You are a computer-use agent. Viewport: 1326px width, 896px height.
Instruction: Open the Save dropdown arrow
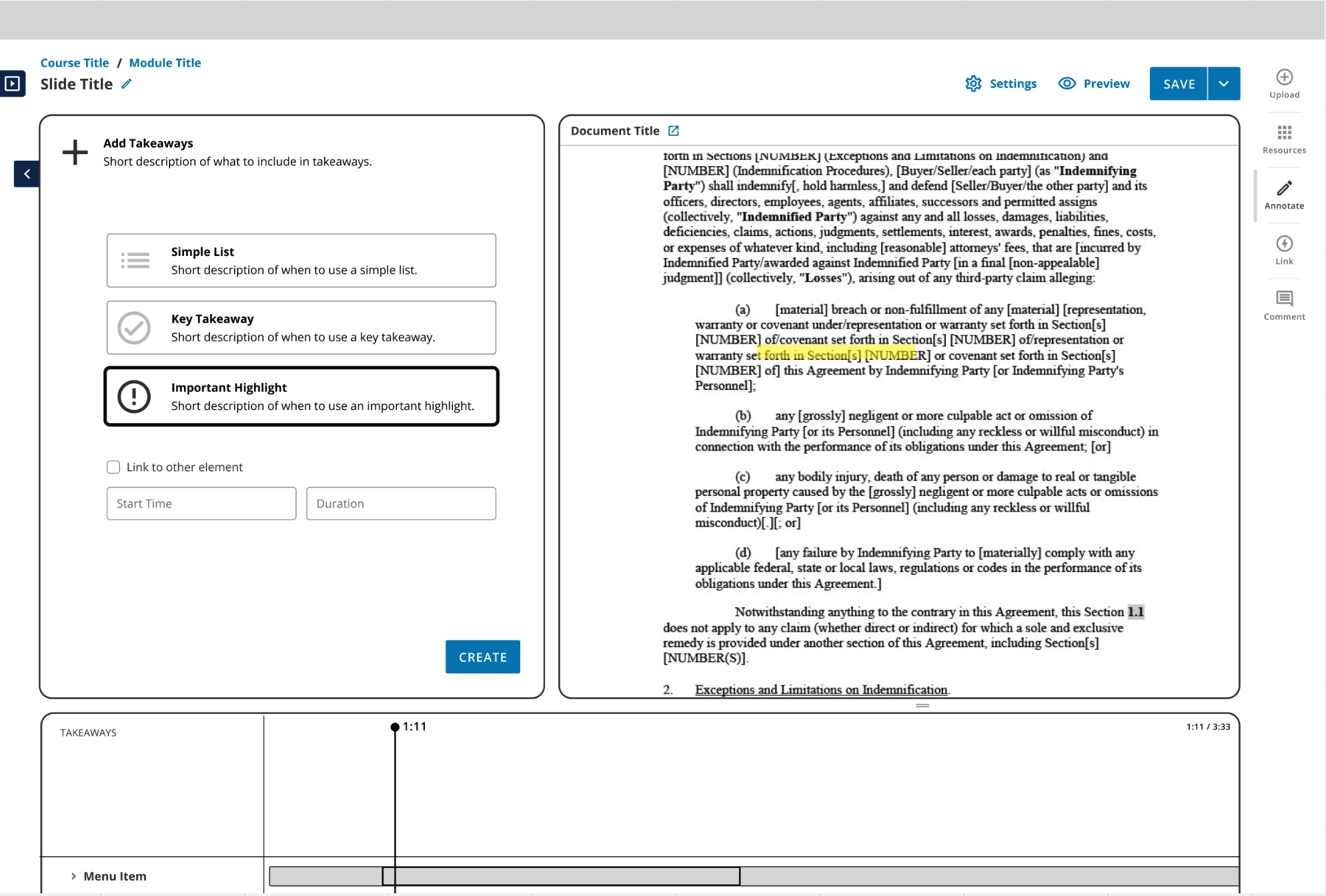pyautogui.click(x=1223, y=84)
